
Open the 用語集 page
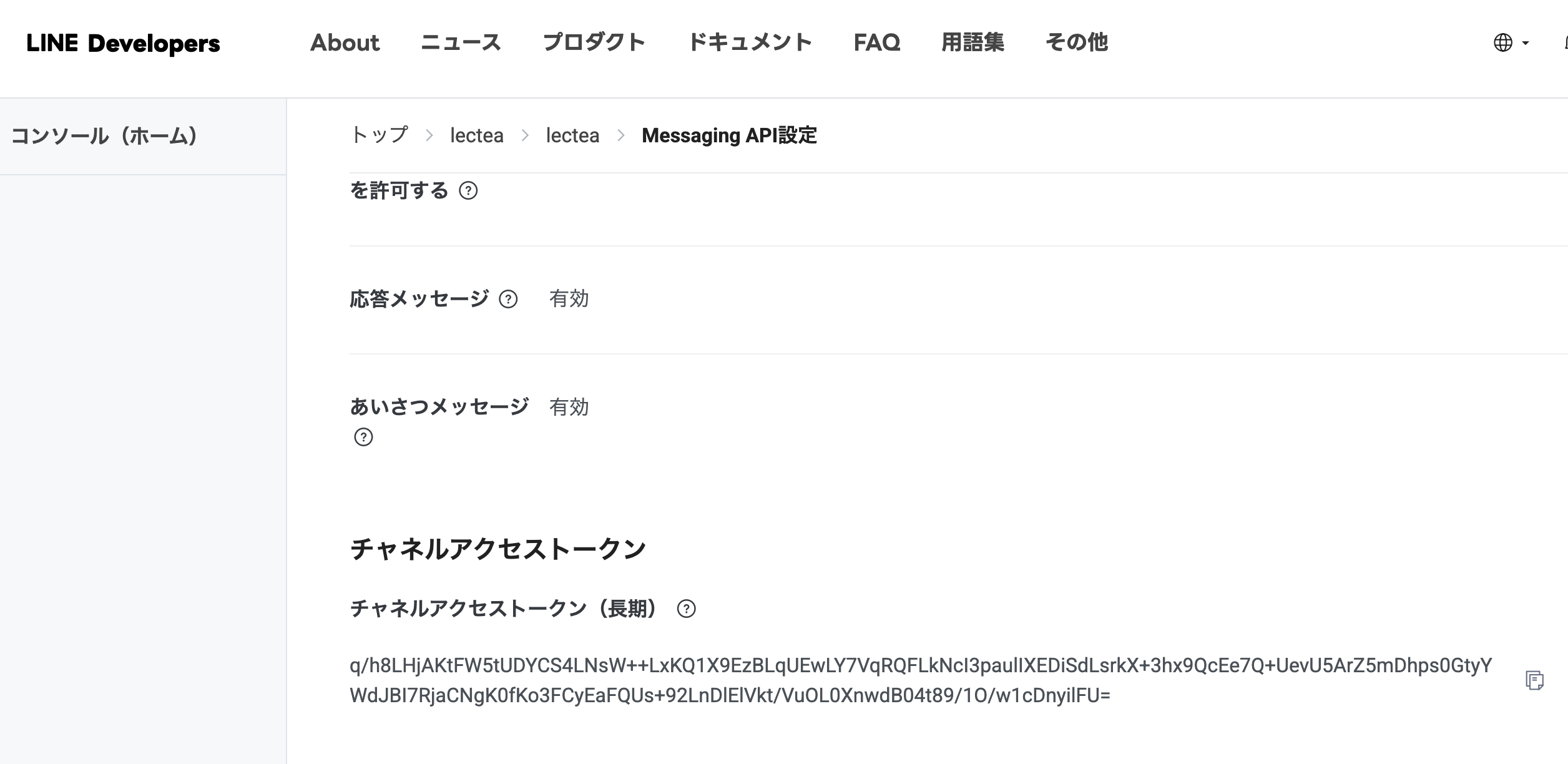point(973,42)
